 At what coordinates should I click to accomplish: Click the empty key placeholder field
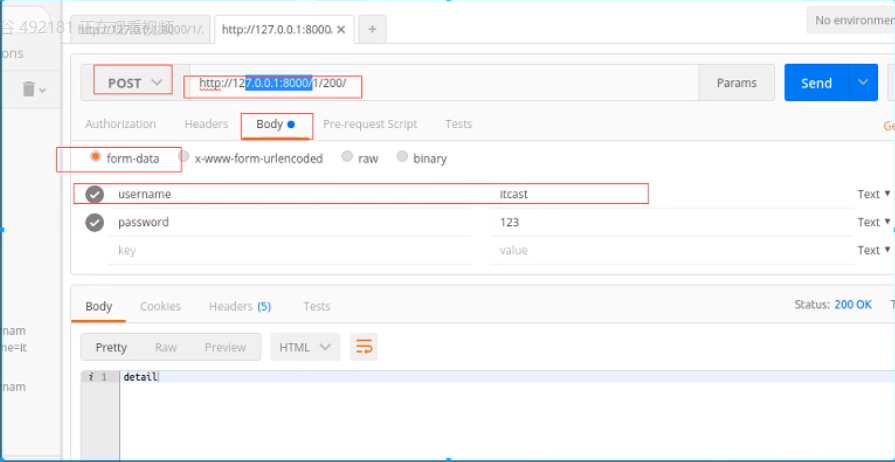point(291,250)
